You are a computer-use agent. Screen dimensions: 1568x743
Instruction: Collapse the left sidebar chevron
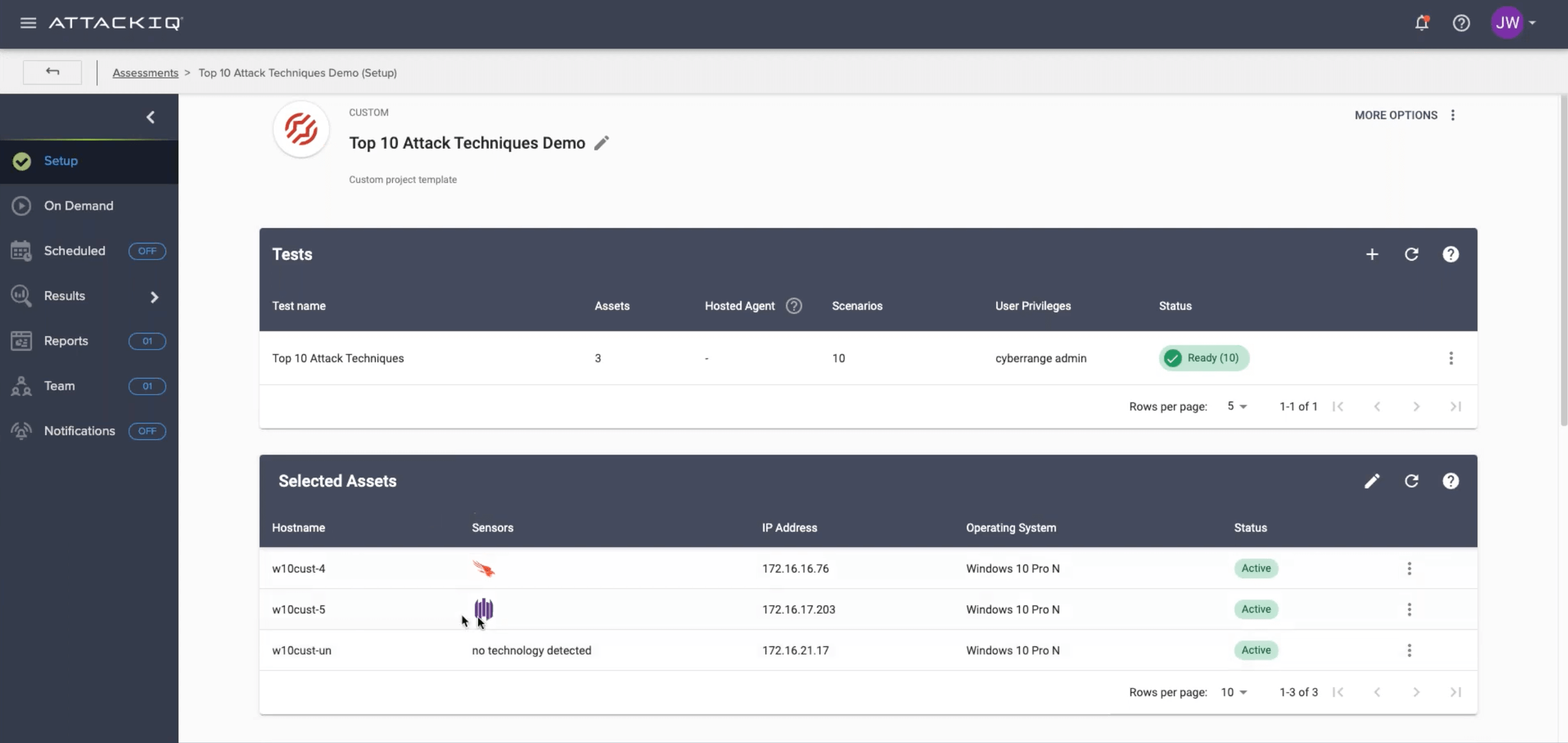(x=151, y=117)
